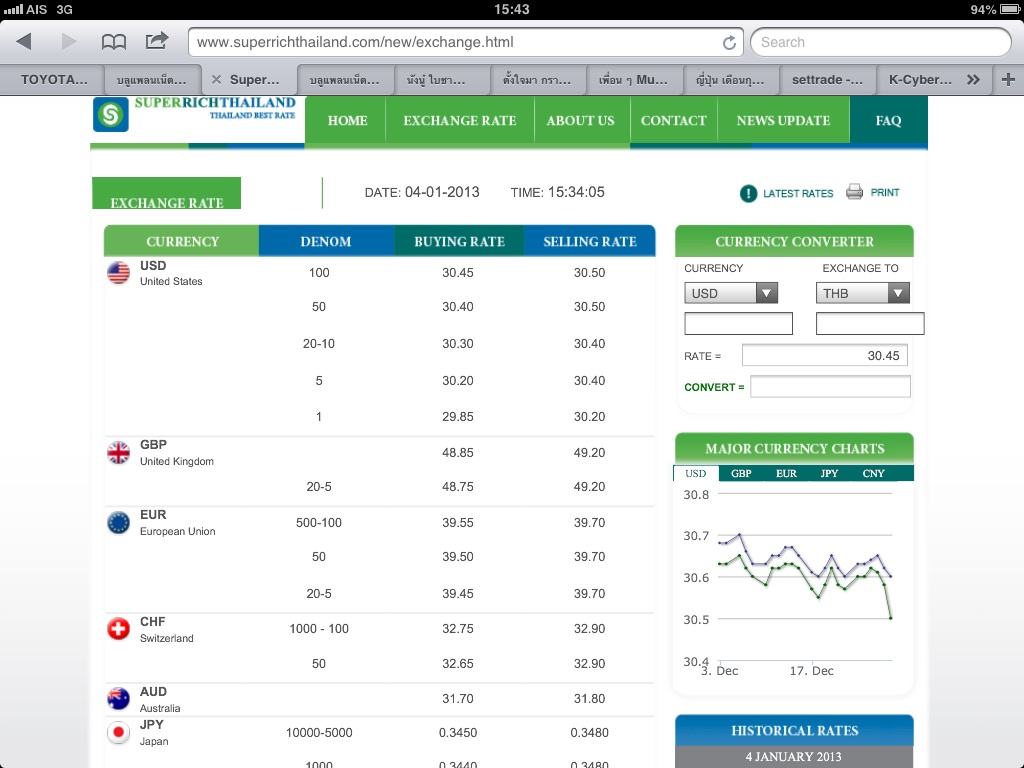Open the bookmarks book icon
The image size is (1024, 768).
tap(114, 42)
